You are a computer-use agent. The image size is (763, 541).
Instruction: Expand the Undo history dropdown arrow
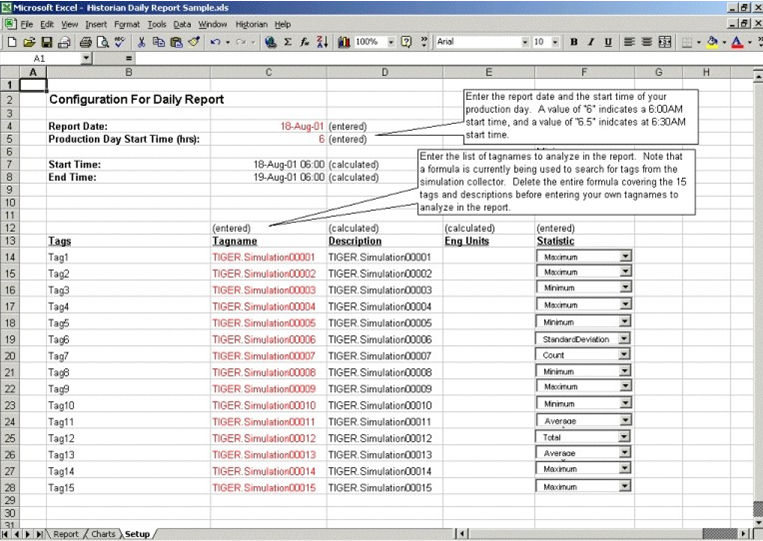[x=227, y=42]
